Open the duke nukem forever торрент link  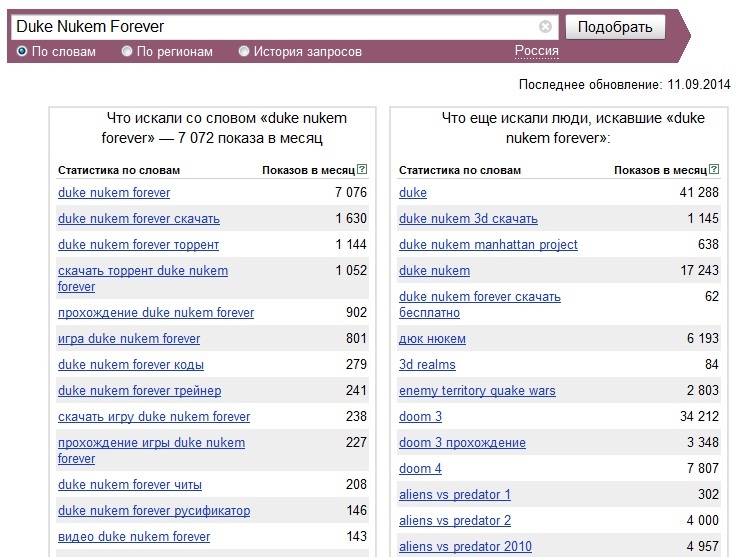point(138,244)
